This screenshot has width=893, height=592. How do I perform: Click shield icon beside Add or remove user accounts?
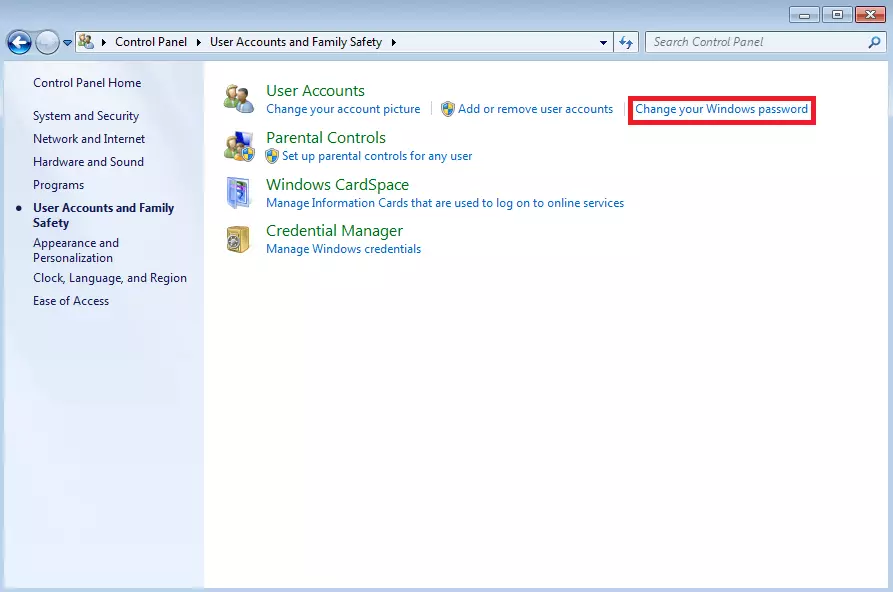tap(448, 109)
